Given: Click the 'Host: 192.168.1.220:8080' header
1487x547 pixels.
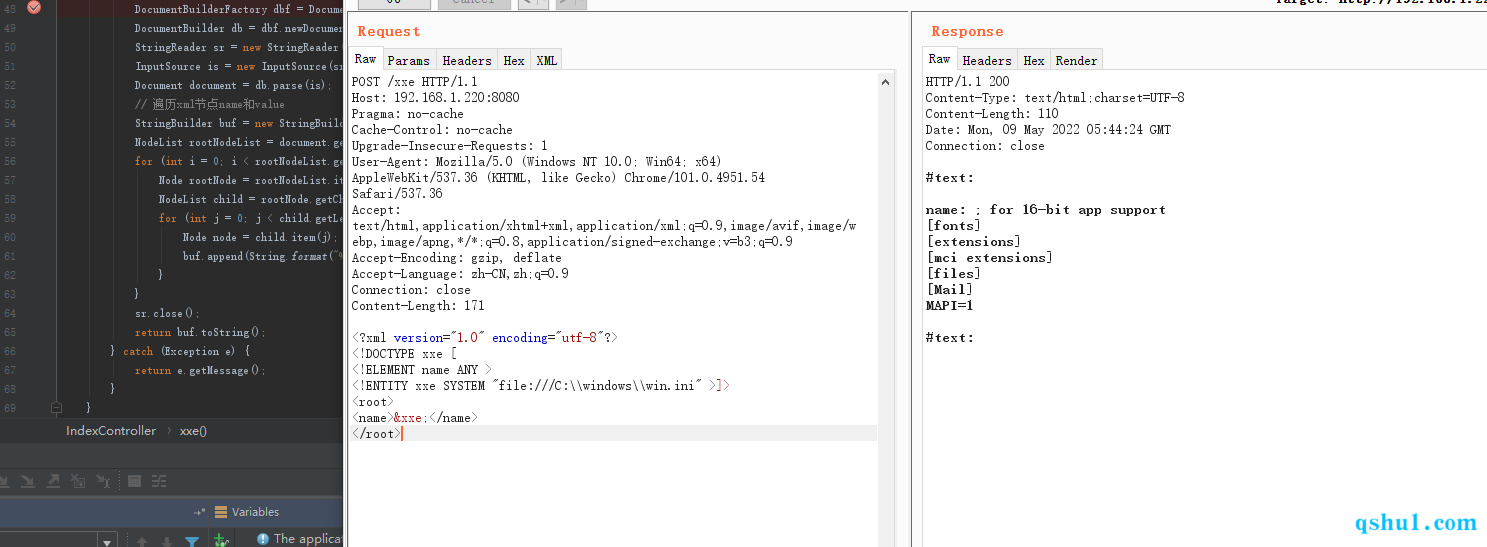Looking at the screenshot, I should point(435,98).
